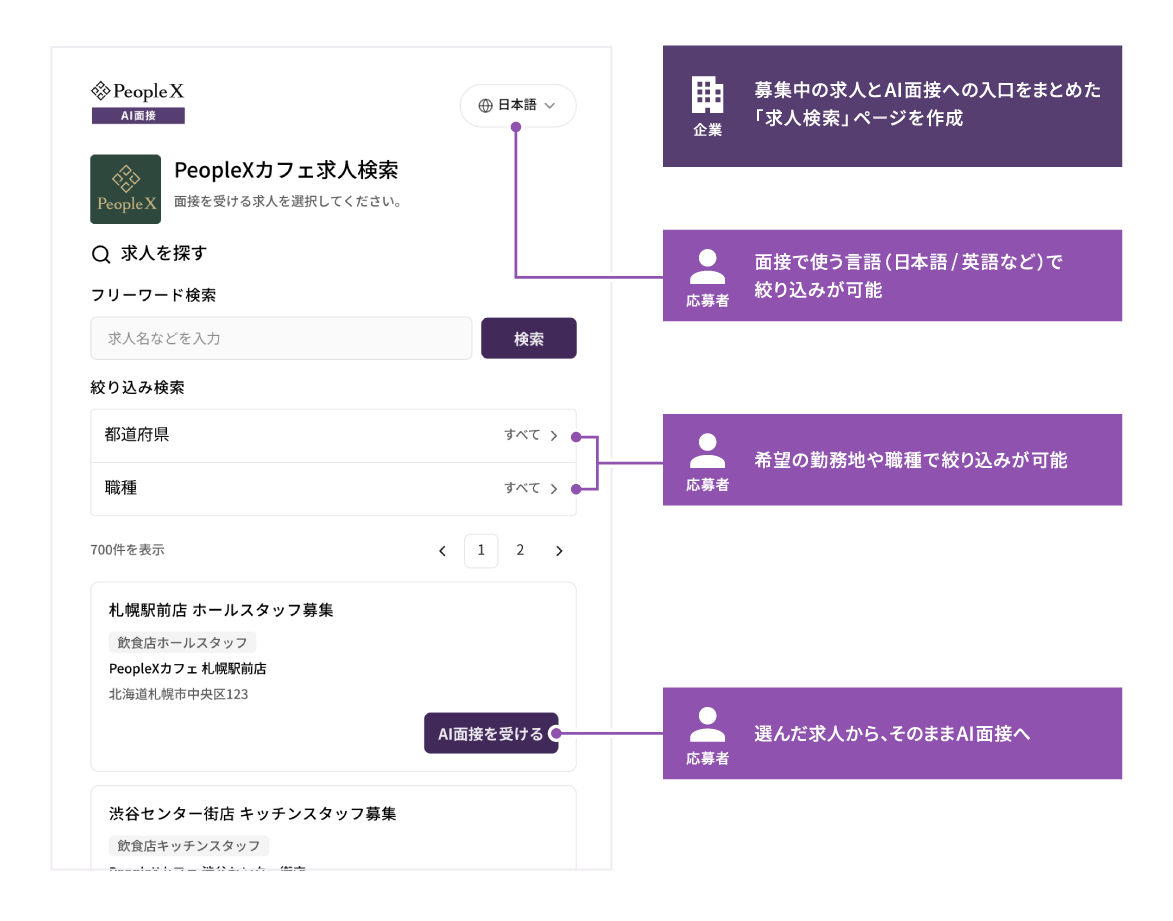Image resolution: width=1173 pixels, height=921 pixels.
Task: Open the 札幌駅前店 ホールスタッフ募集 job title
Action: pyautogui.click(x=221, y=611)
